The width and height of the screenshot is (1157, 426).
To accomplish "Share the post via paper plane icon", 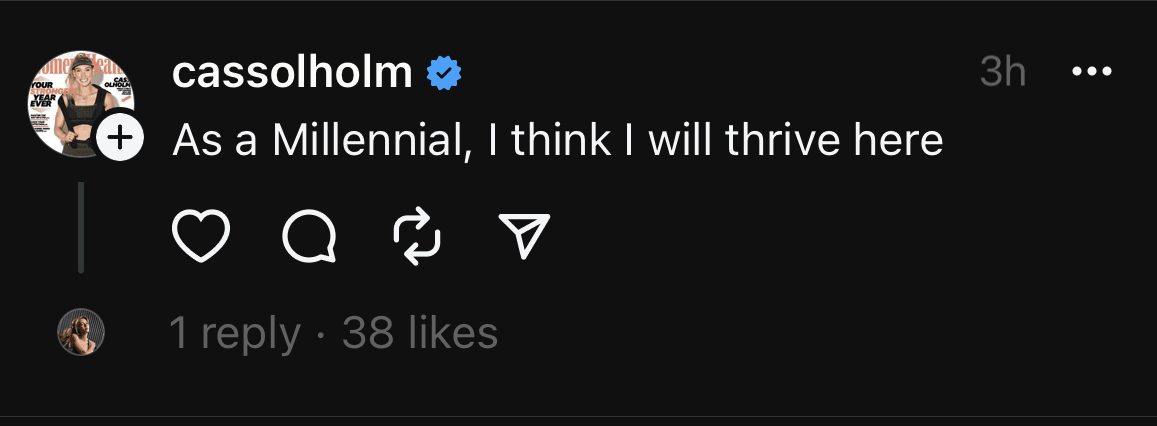I will [x=524, y=236].
